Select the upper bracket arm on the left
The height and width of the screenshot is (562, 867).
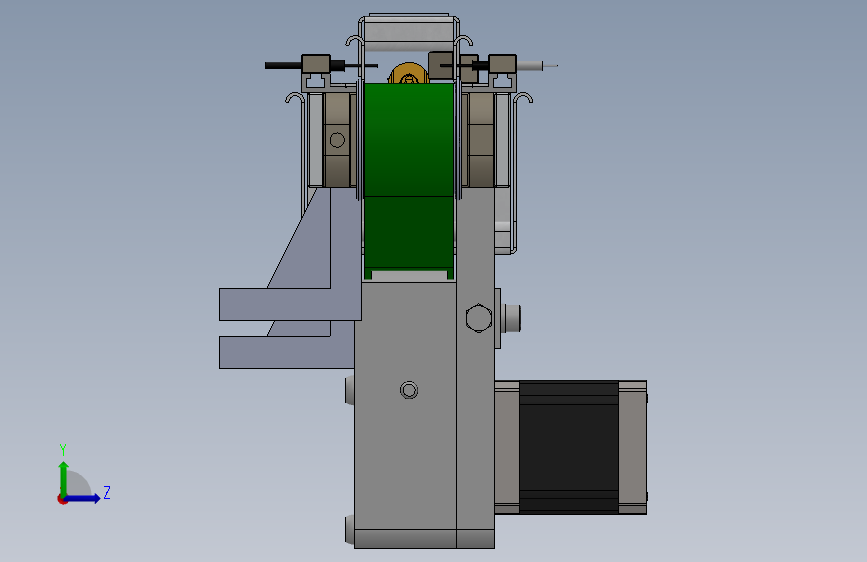(290, 304)
